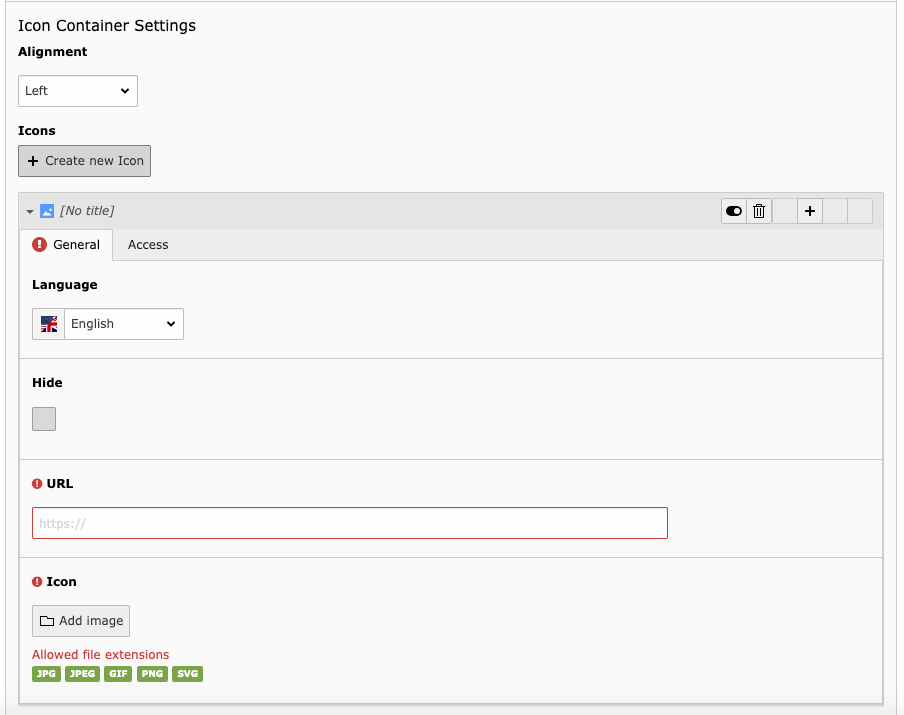Viewport: 904px width, 715px height.
Task: Click the SVG file extension badge
Action: tap(187, 674)
